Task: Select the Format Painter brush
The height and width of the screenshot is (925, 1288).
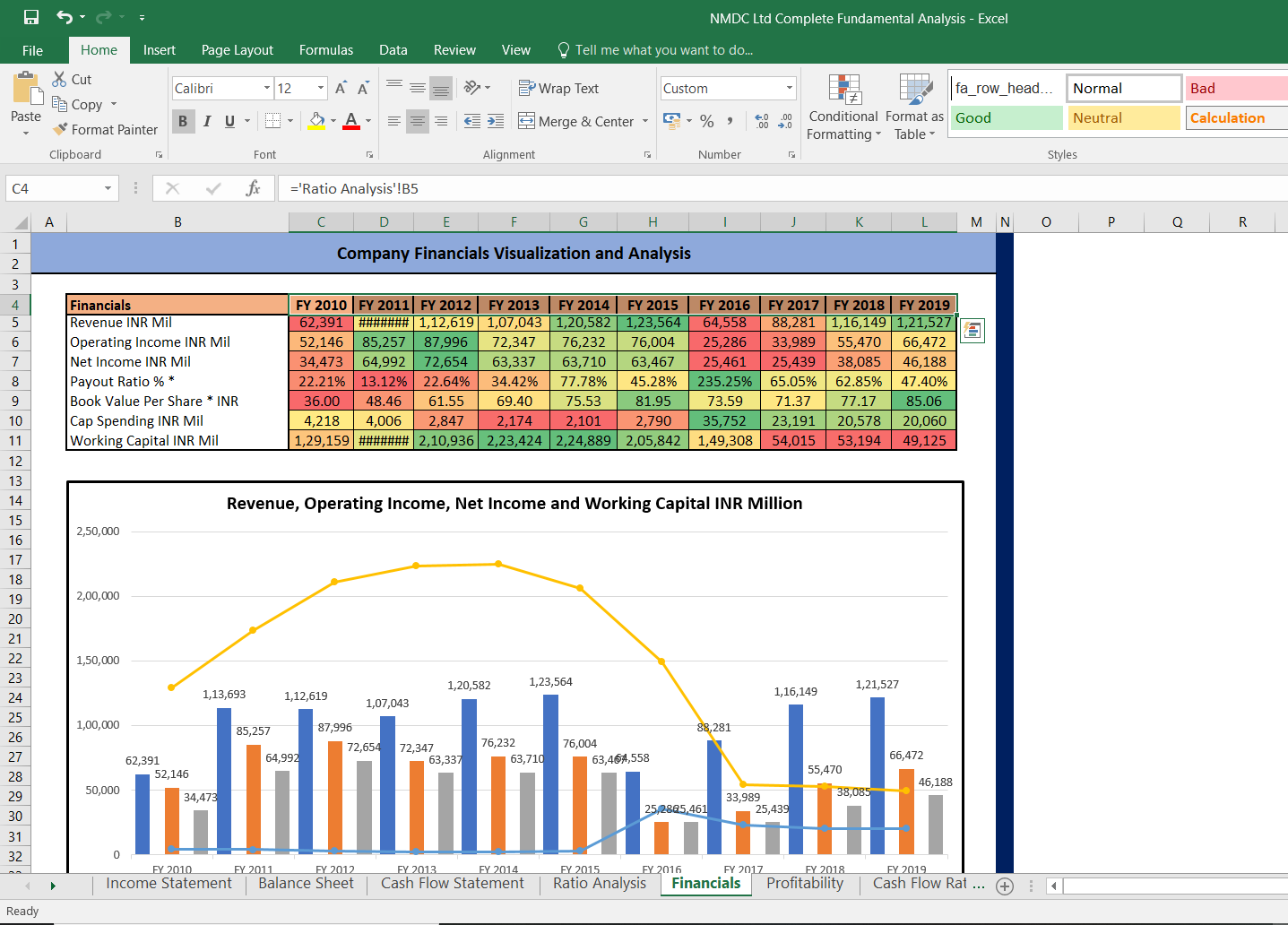Action: (60, 129)
